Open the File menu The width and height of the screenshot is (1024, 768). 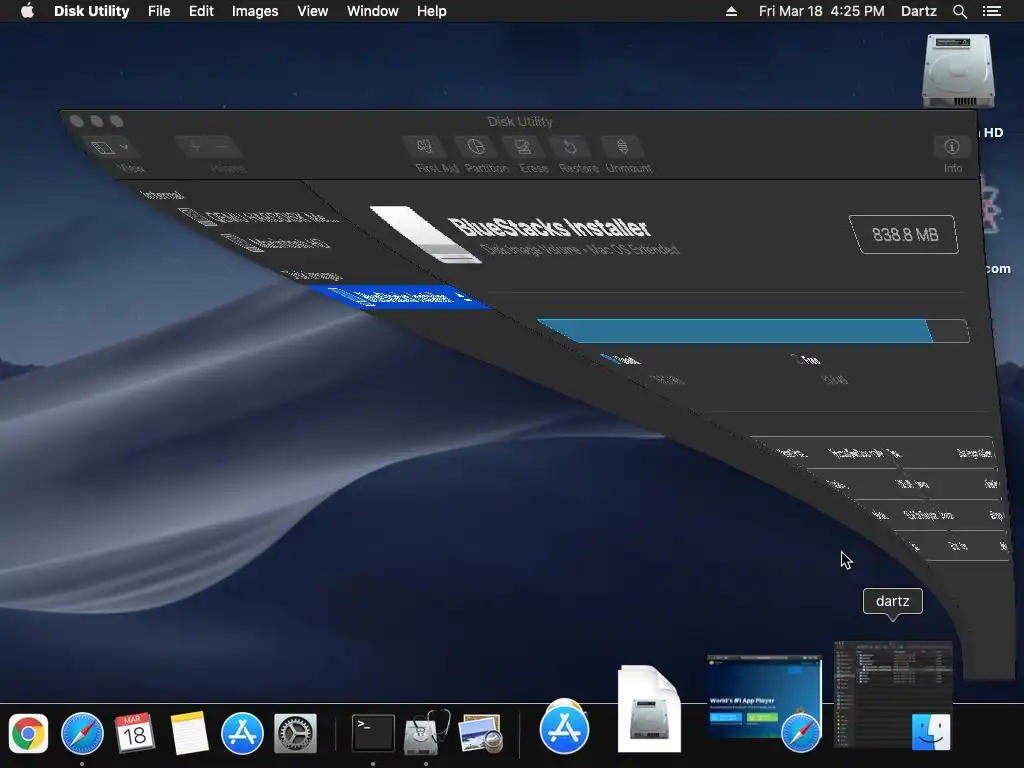pos(159,11)
